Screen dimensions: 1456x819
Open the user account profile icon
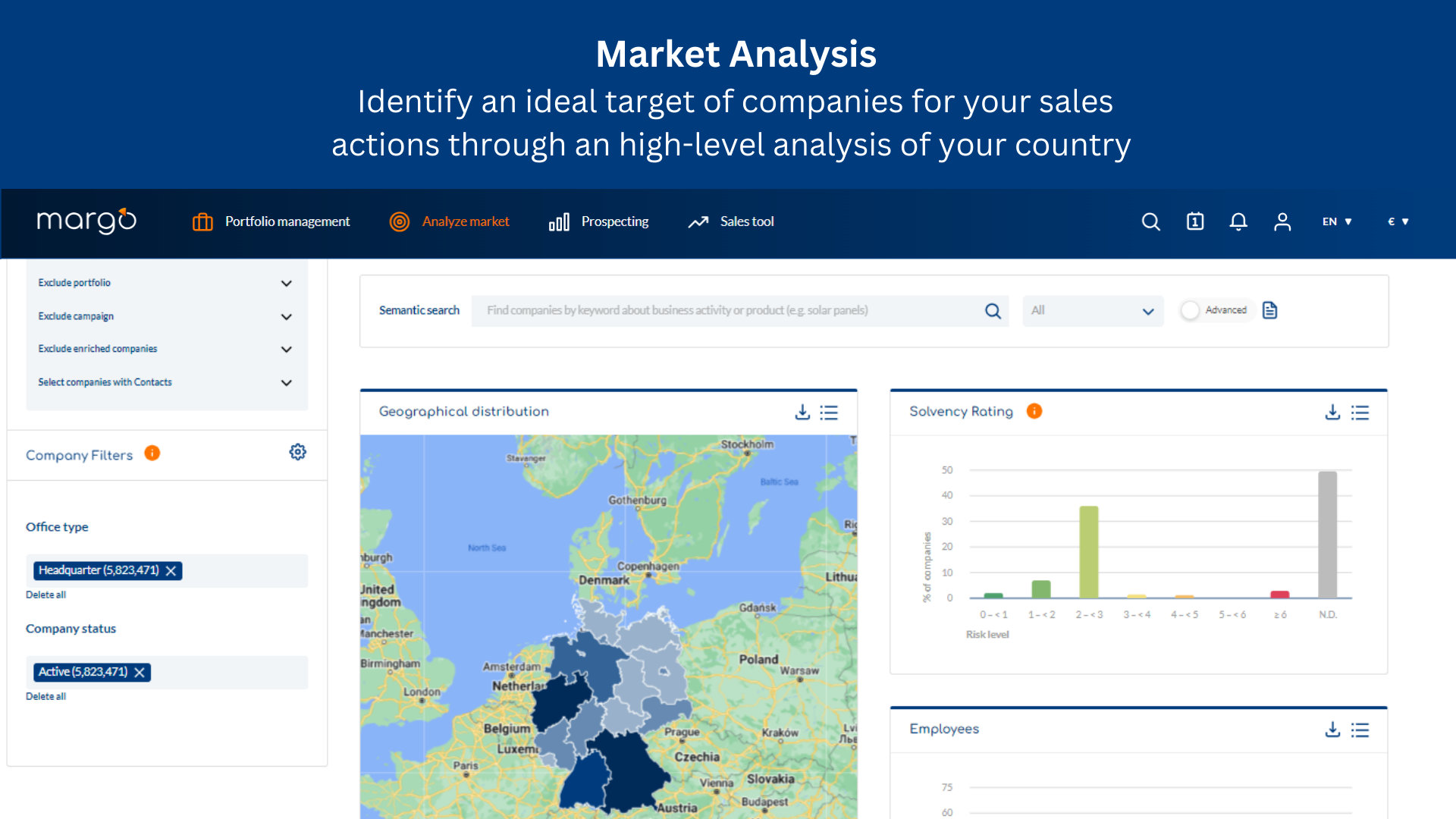1282,221
